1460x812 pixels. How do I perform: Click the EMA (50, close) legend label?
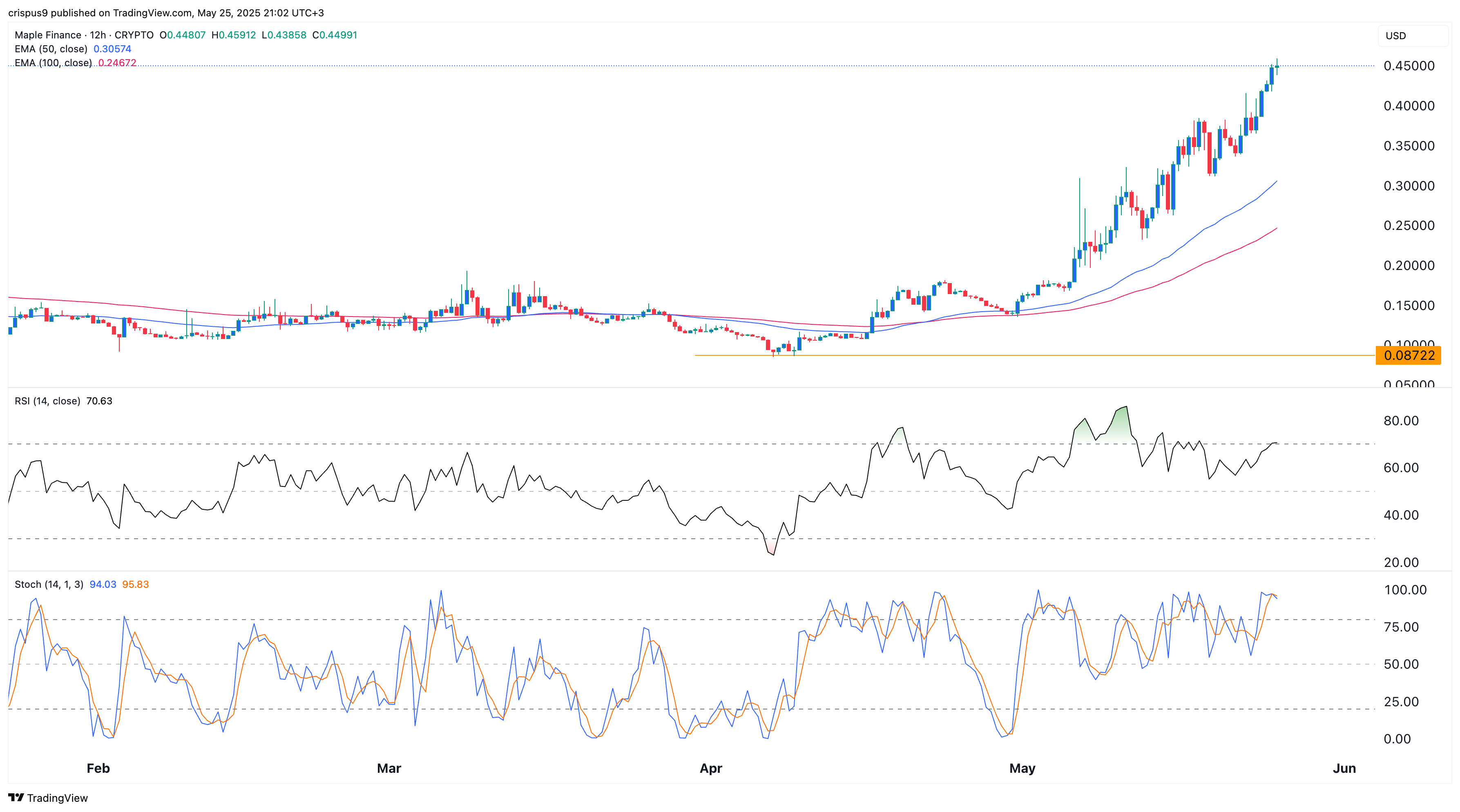coord(51,49)
